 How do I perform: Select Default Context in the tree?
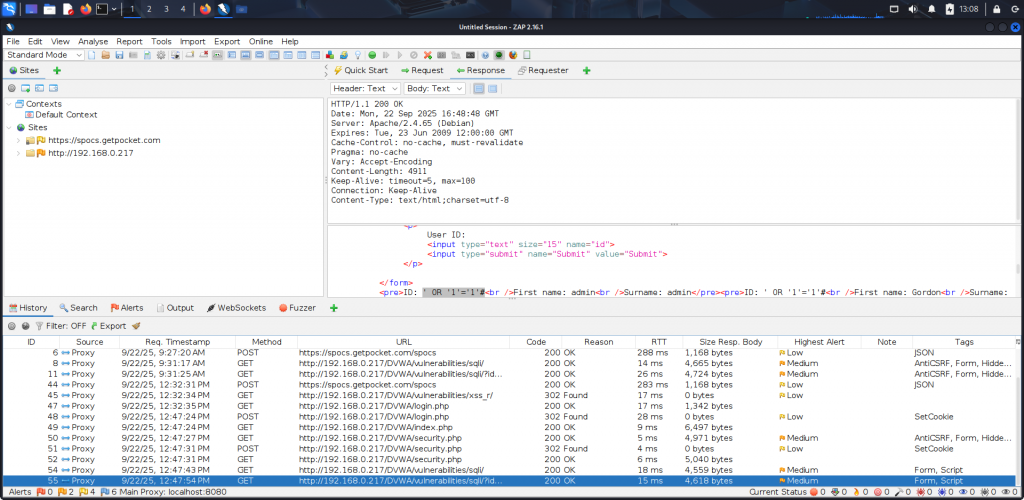pos(66,115)
